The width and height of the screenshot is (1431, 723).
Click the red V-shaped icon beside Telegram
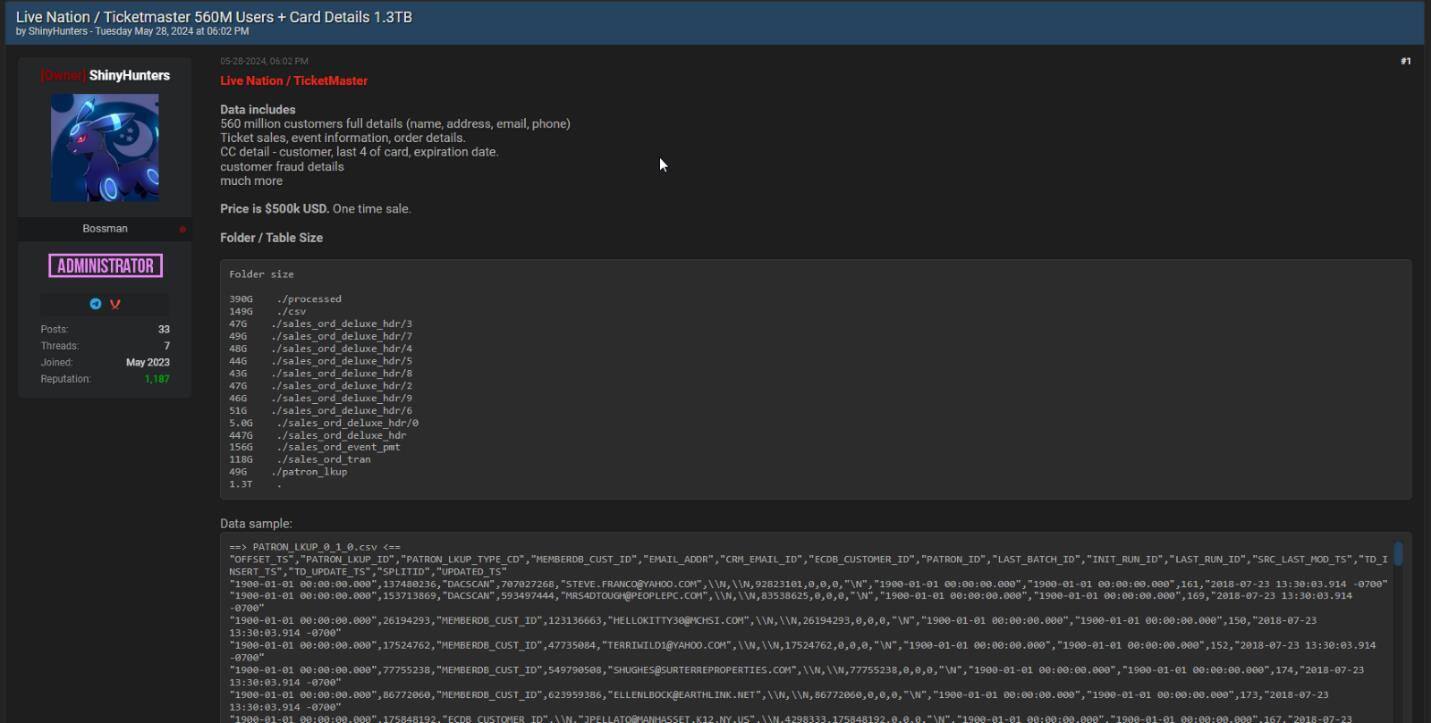click(x=115, y=304)
